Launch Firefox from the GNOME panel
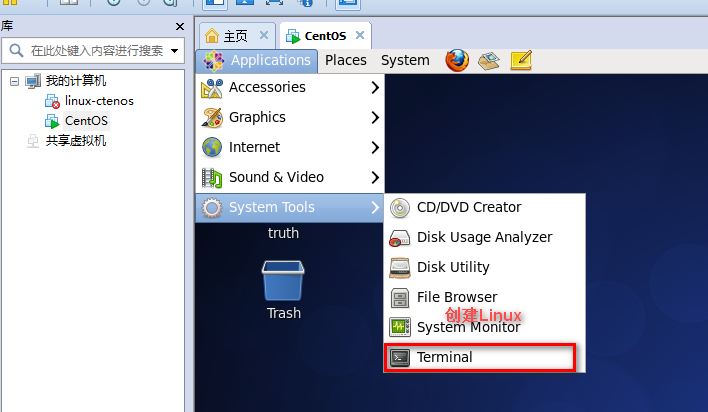This screenshot has width=708, height=412. [x=457, y=61]
